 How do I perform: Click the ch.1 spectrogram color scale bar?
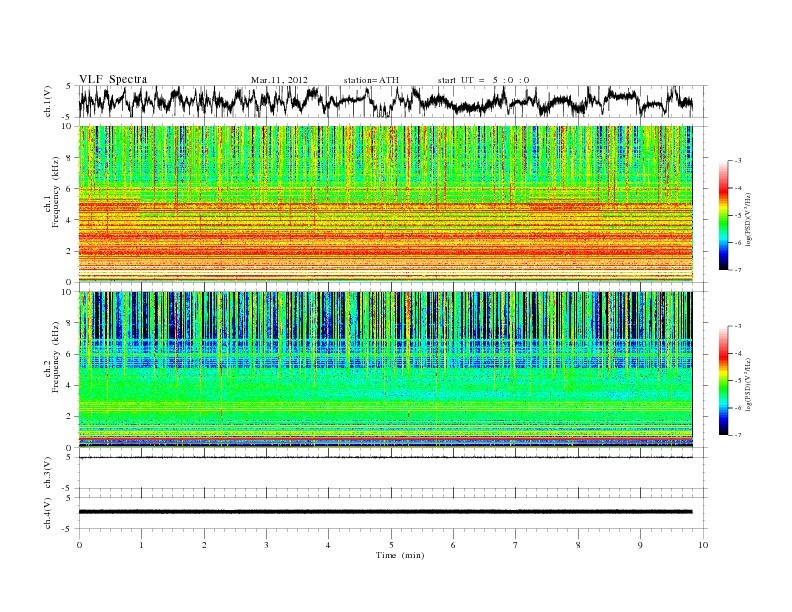pos(723,215)
